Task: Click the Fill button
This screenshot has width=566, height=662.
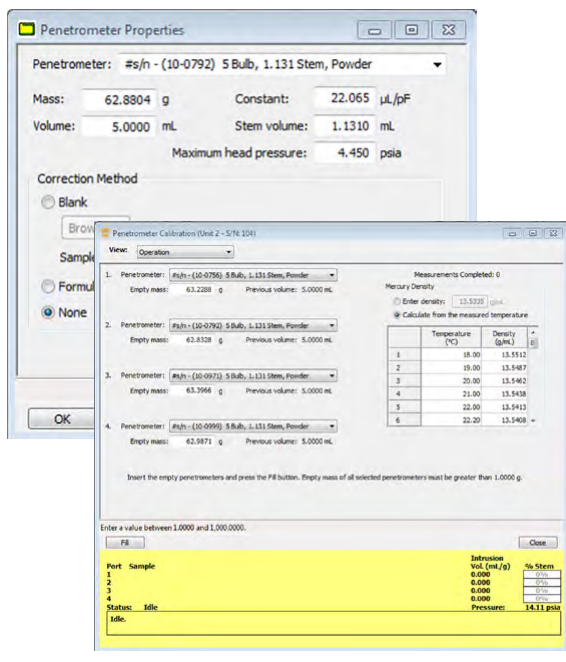Action: (x=125, y=543)
